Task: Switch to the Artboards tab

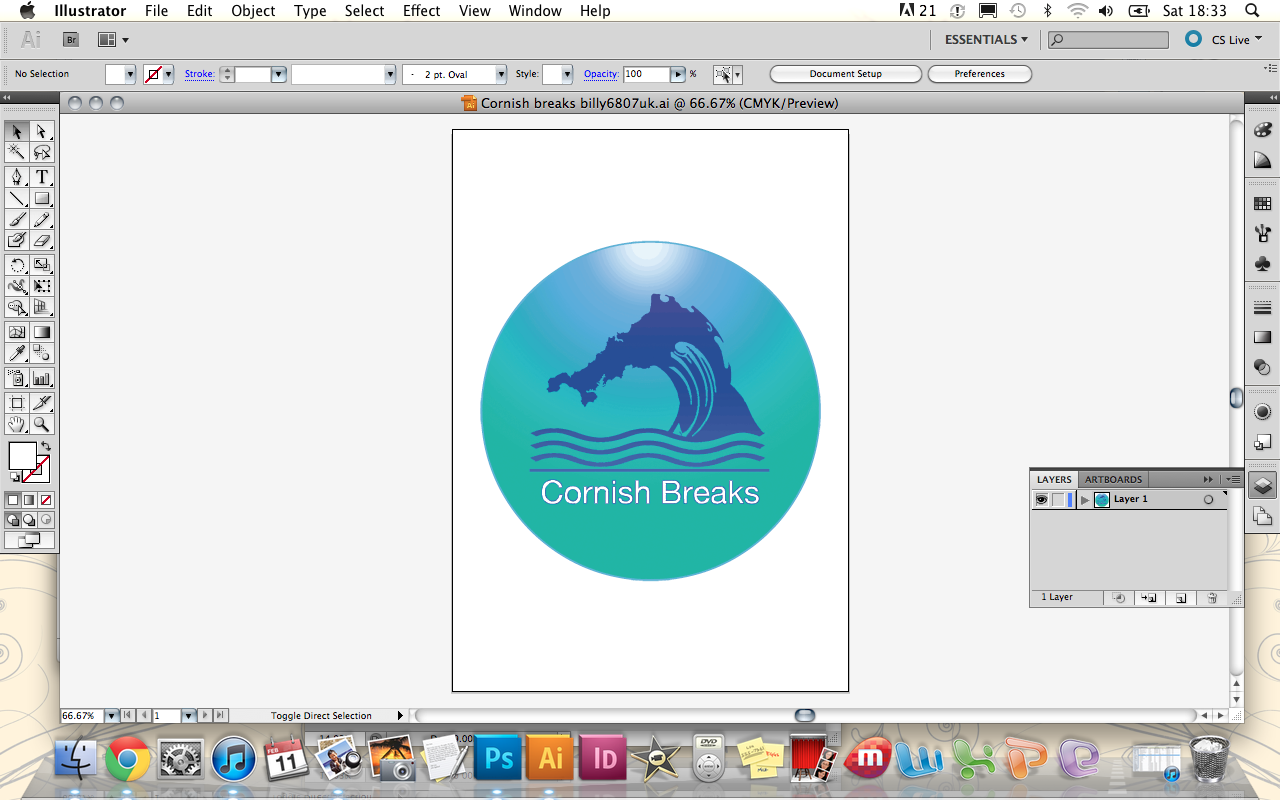Action: pyautogui.click(x=1113, y=479)
